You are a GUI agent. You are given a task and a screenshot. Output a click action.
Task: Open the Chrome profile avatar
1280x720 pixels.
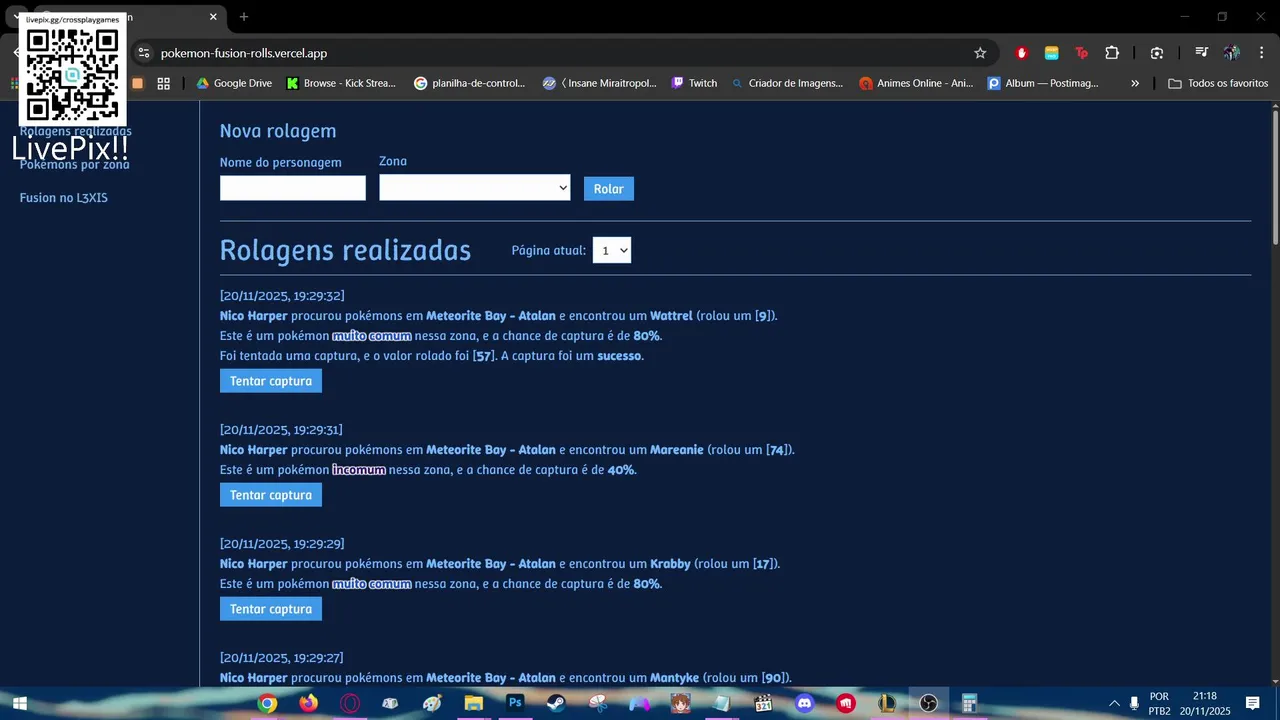point(1232,53)
